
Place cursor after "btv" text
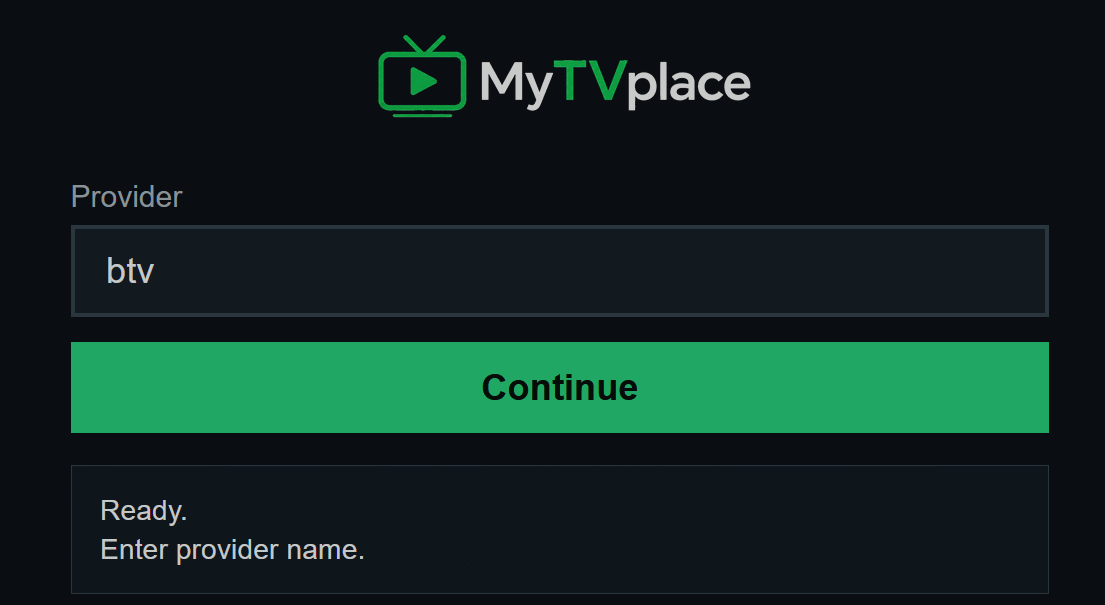tap(156, 271)
